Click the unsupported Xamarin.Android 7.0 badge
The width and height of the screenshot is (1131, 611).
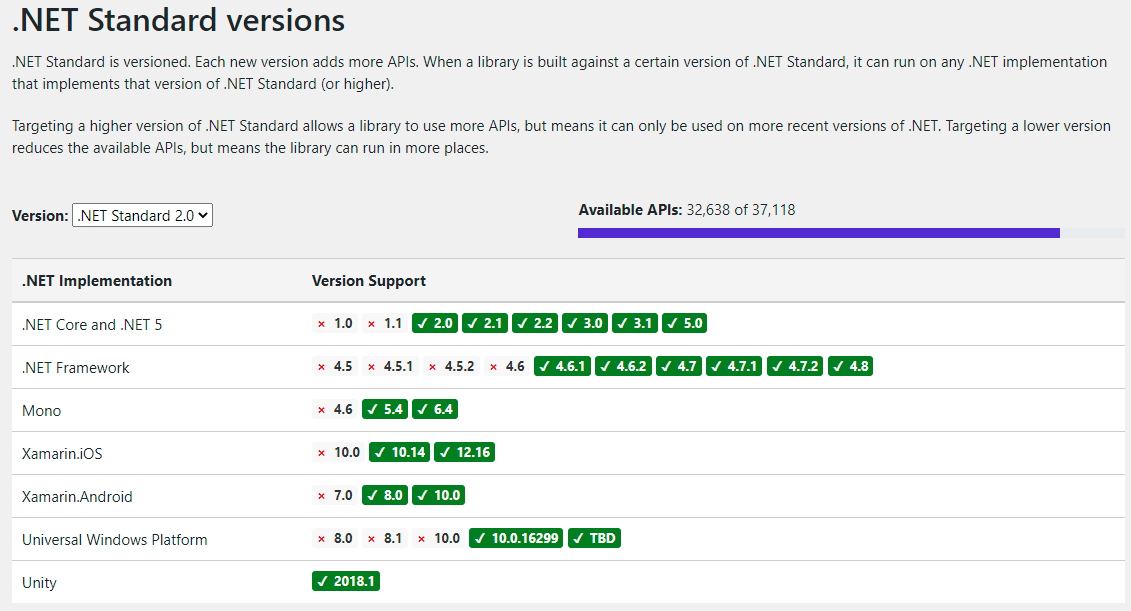335,495
